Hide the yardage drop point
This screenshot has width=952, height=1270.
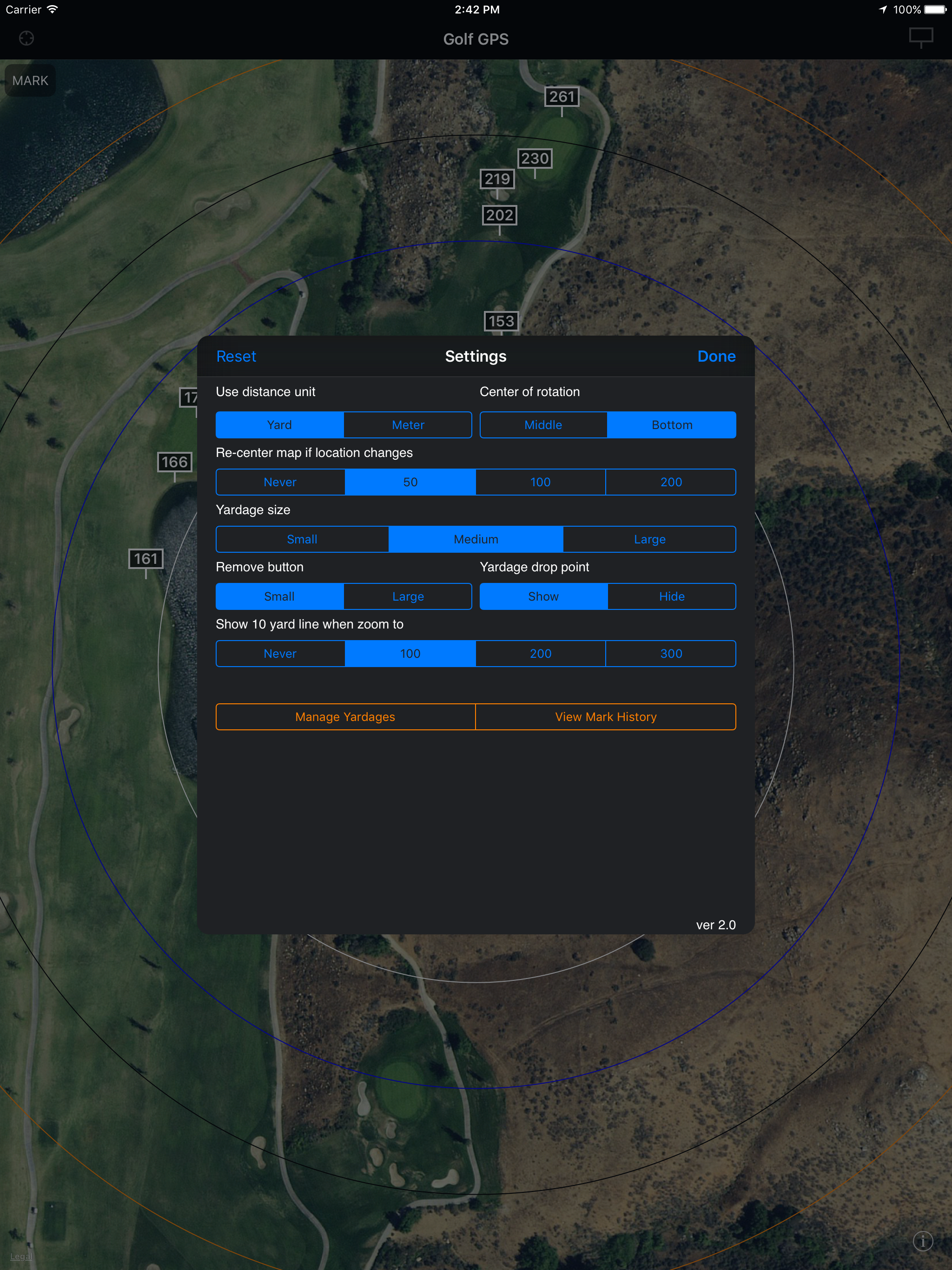671,596
